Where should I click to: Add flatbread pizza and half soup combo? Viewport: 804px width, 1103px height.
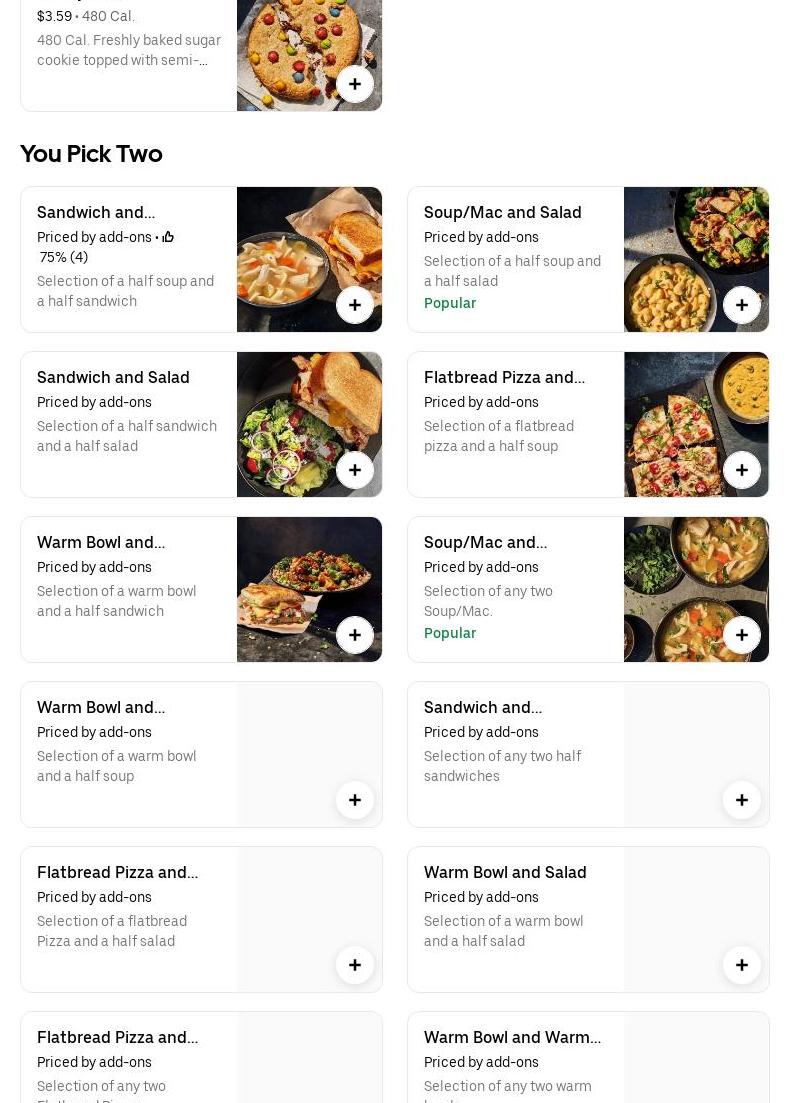(x=742, y=470)
